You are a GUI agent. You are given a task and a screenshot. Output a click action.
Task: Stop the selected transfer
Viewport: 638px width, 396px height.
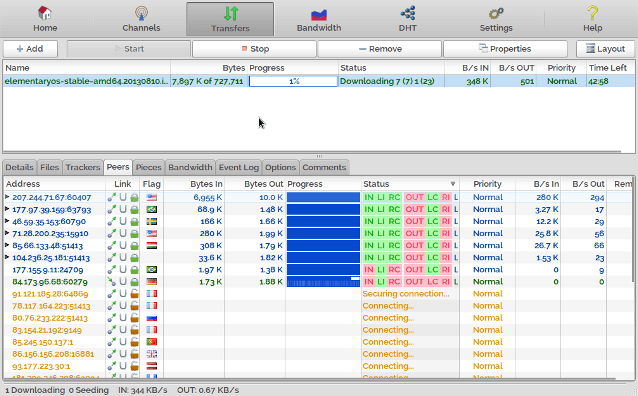(x=254, y=49)
